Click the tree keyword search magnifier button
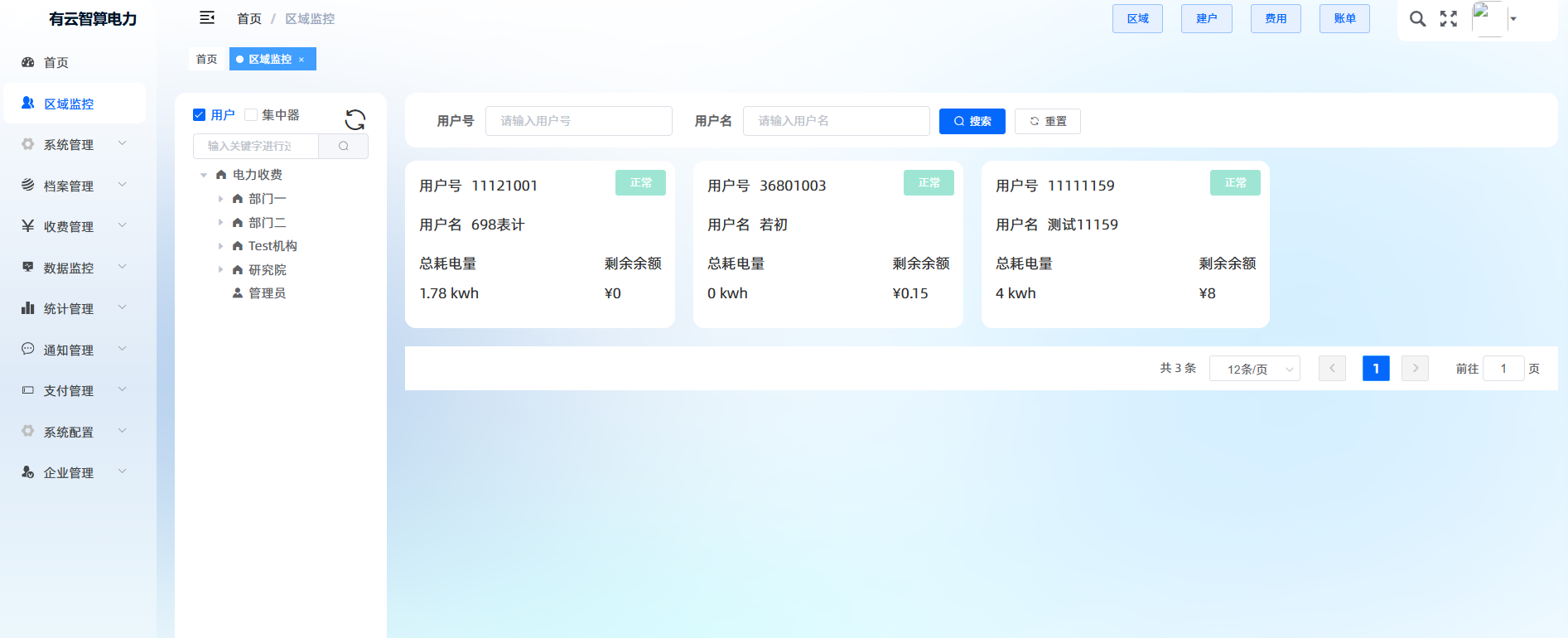The width and height of the screenshot is (1568, 638). [343, 146]
